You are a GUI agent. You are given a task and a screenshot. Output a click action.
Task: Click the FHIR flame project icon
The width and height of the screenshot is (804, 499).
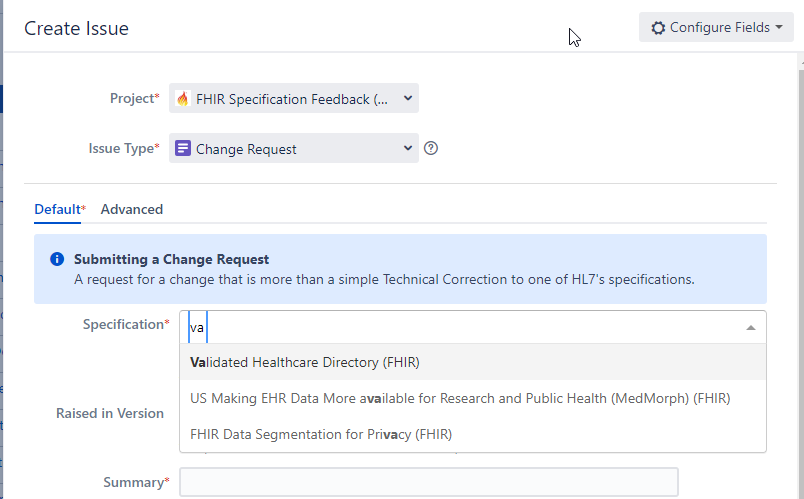click(183, 98)
